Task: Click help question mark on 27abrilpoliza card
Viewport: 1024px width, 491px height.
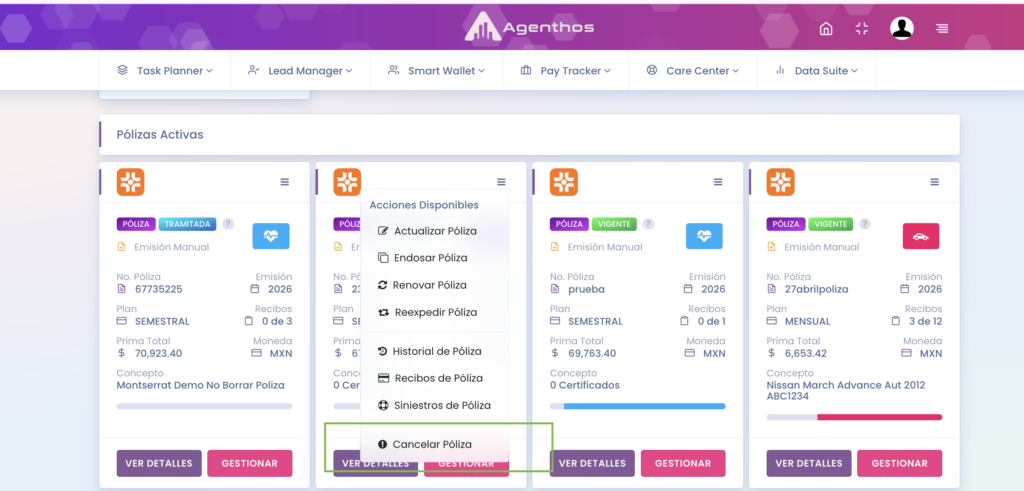Action: point(865,224)
